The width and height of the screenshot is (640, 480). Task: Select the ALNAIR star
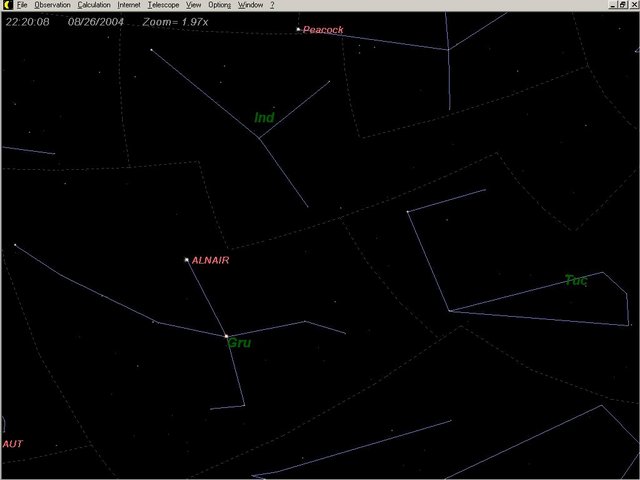pyautogui.click(x=187, y=260)
